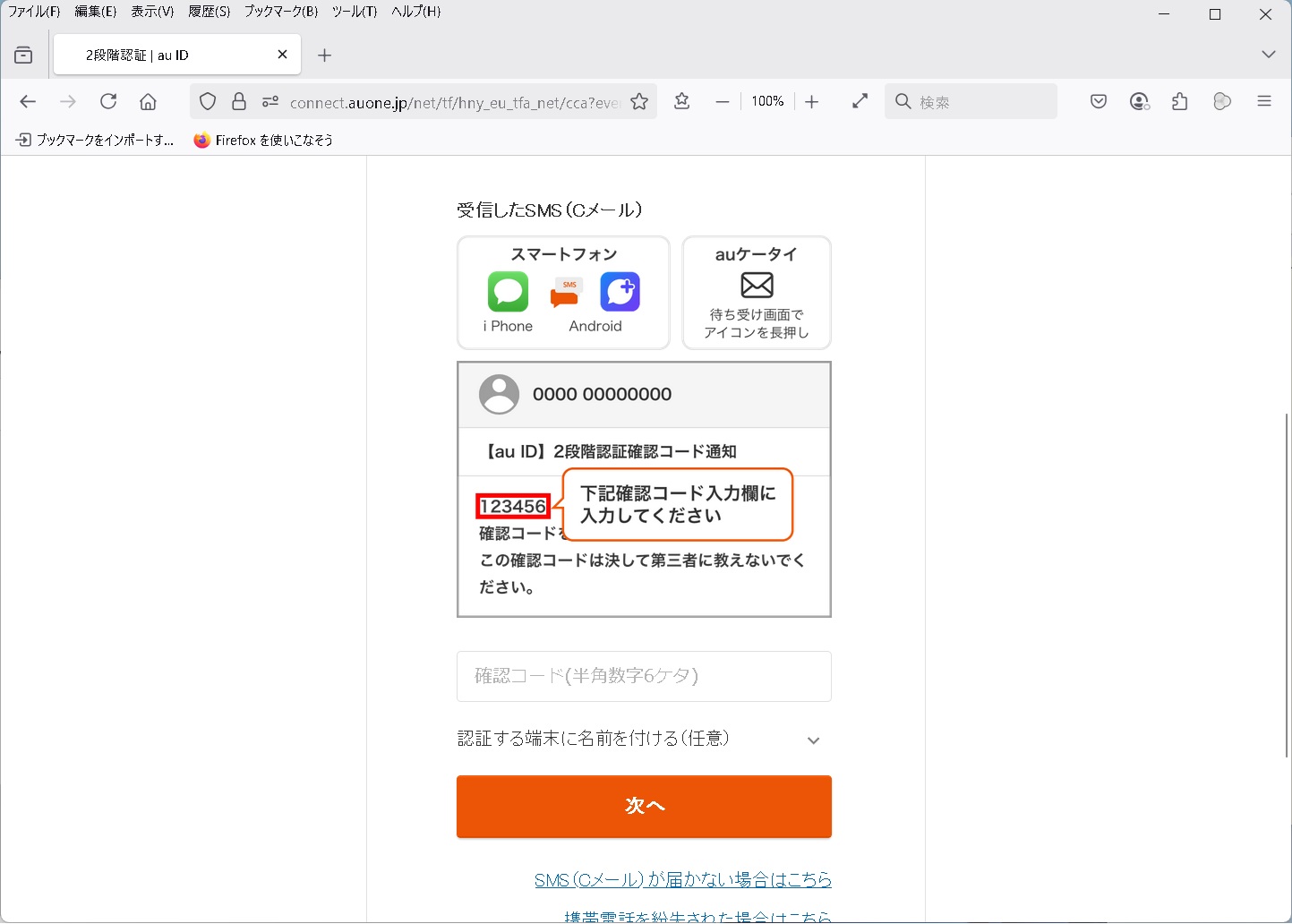Bookmark this page with star icon
Screen dimensions: 1292x924
[x=639, y=102]
